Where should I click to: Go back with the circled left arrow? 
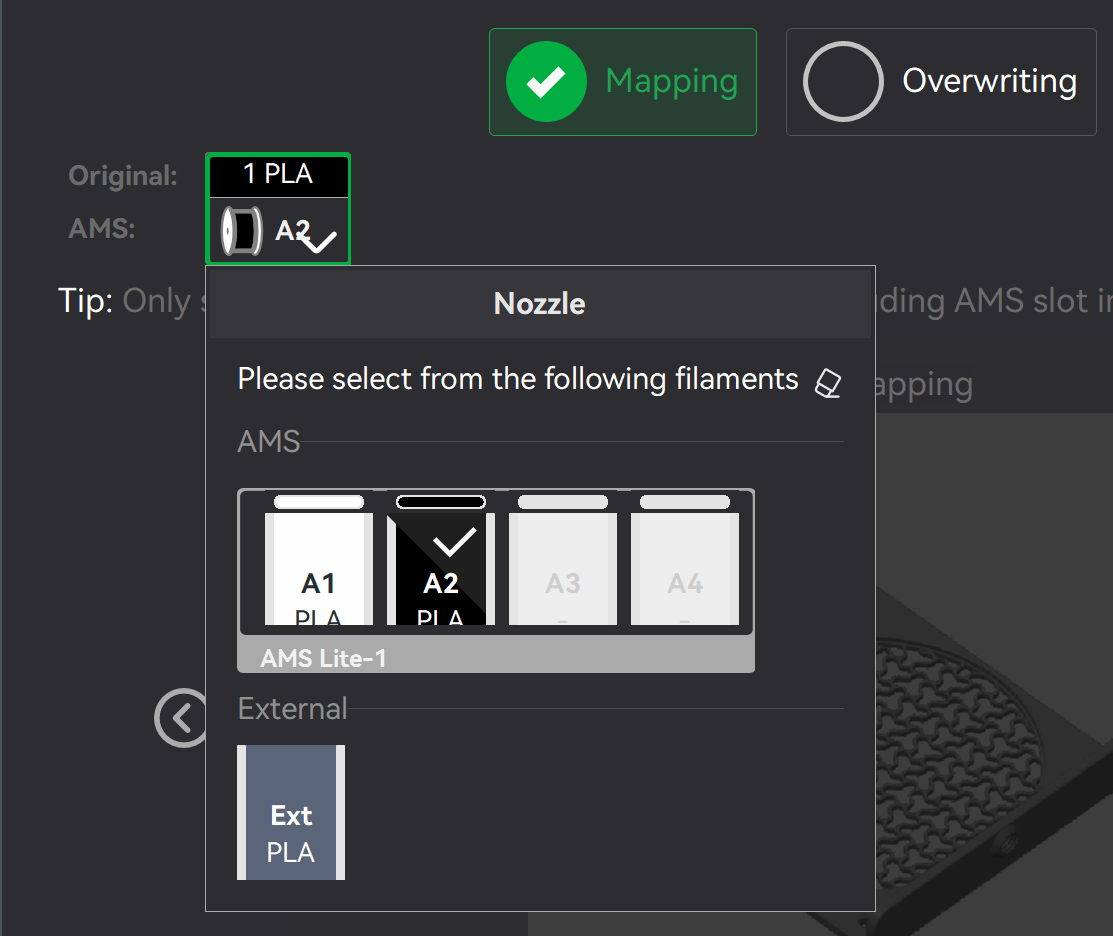tap(182, 718)
